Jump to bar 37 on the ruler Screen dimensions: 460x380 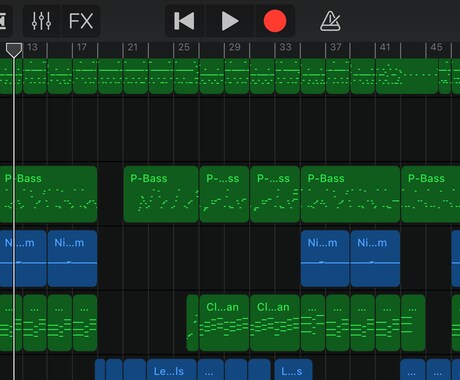[x=336, y=47]
